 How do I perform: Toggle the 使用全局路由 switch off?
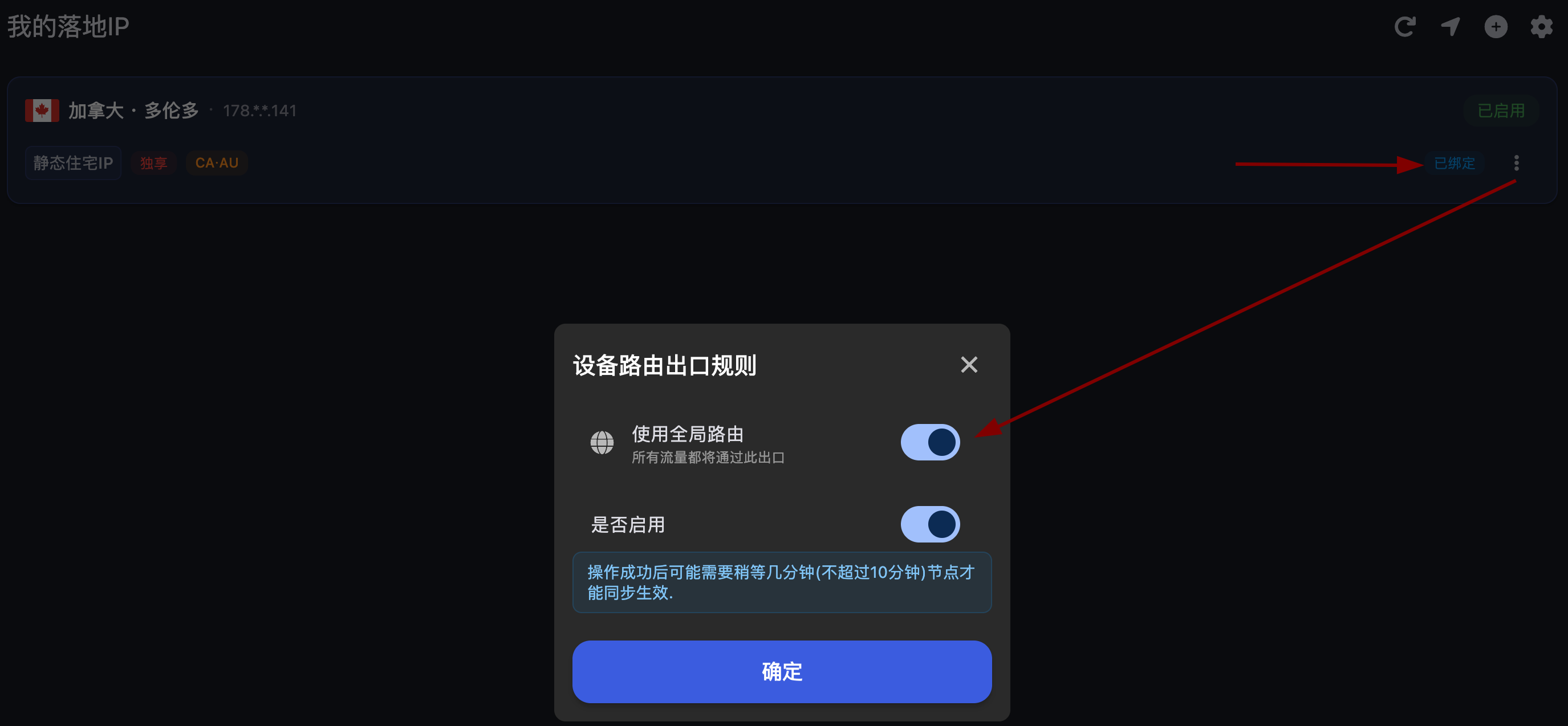click(930, 442)
